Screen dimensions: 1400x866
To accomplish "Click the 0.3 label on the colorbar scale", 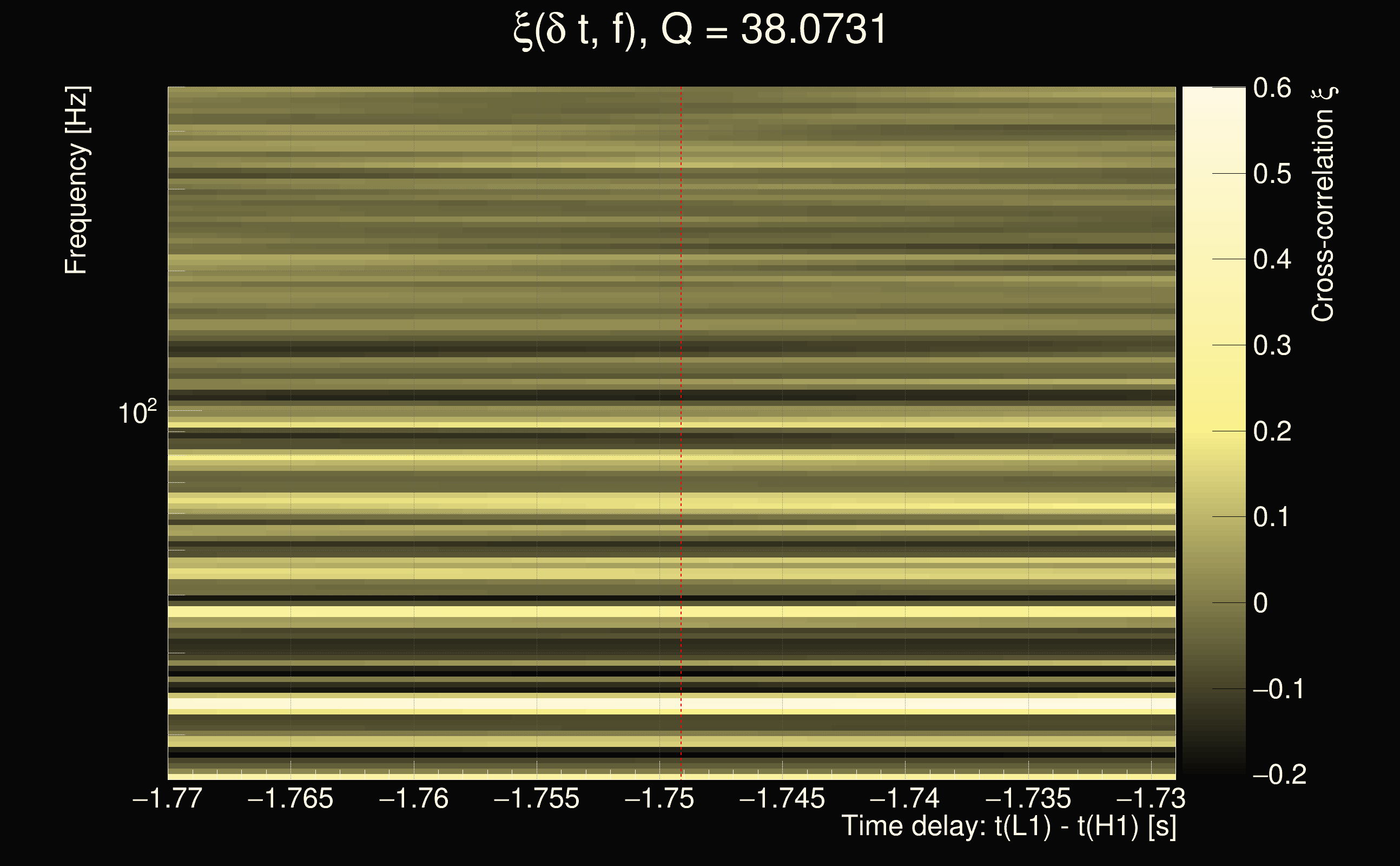I will [x=1272, y=345].
